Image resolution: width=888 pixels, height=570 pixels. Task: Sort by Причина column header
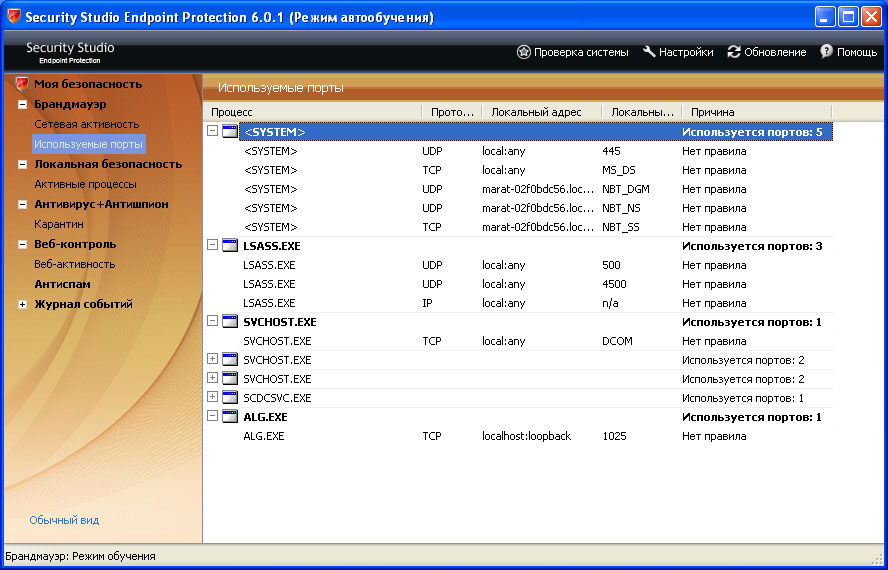757,112
